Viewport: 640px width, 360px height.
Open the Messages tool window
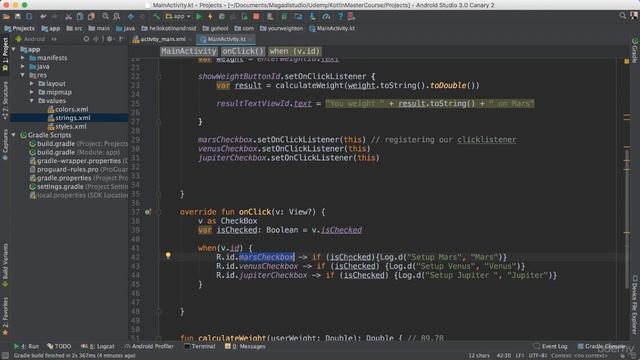(245, 346)
